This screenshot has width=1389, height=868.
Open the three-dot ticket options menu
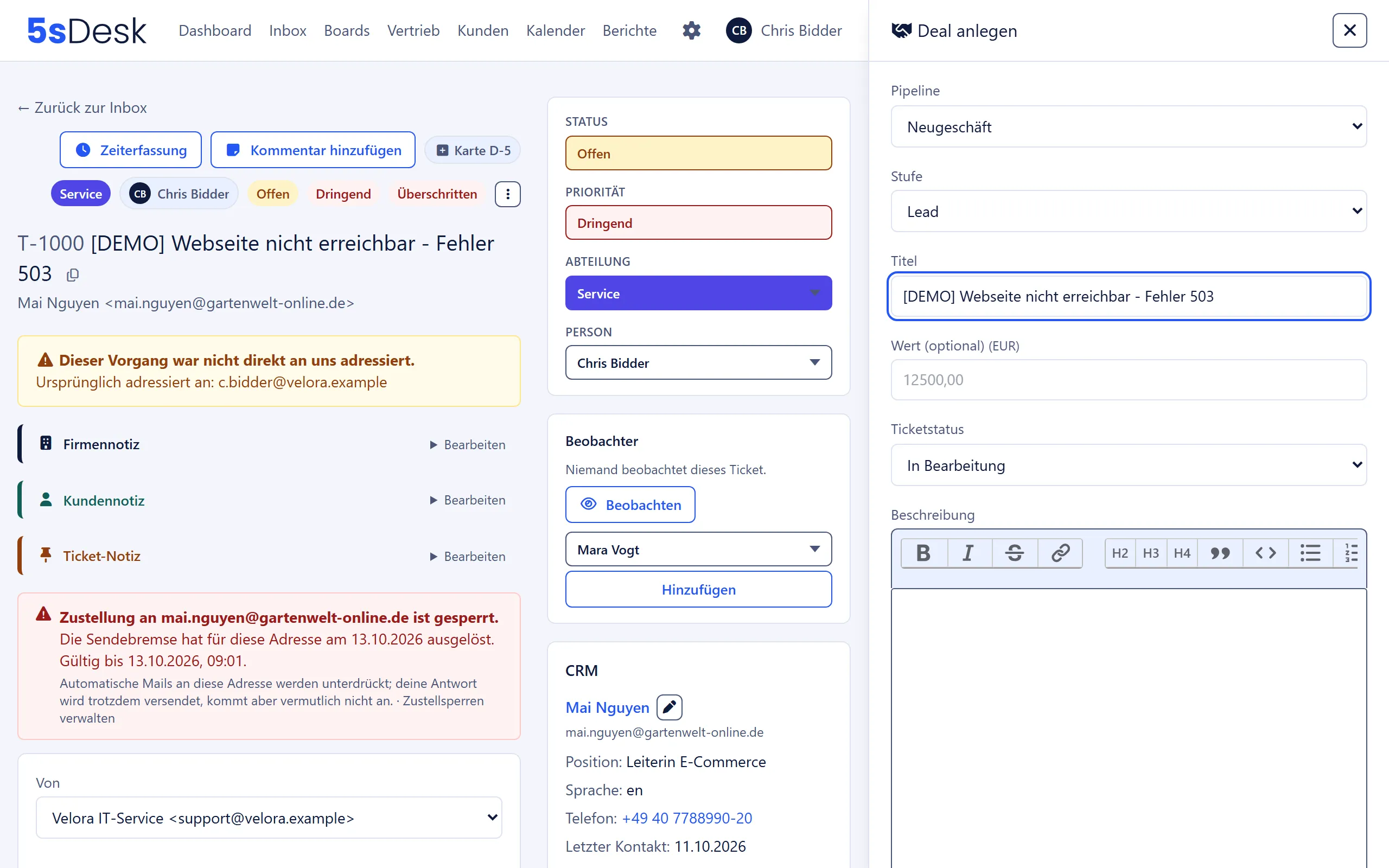(507, 194)
